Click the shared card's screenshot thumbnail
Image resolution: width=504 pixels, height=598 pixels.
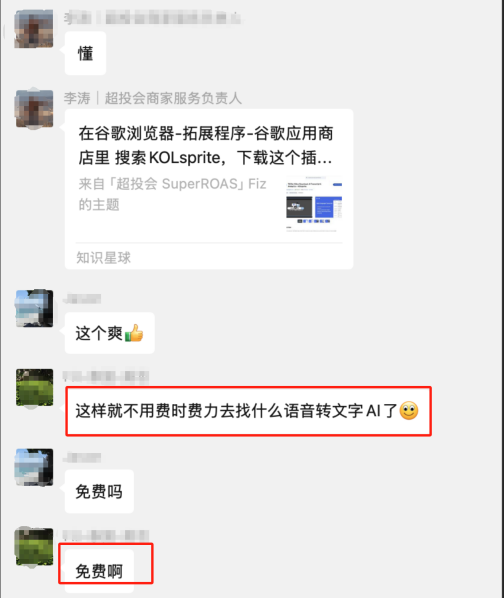(x=314, y=204)
